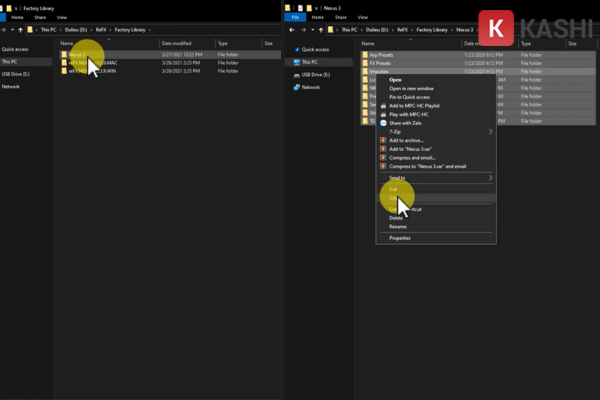Click the WinRAR icon beside Add to archive
Screen dimensions: 600x400
(x=383, y=140)
